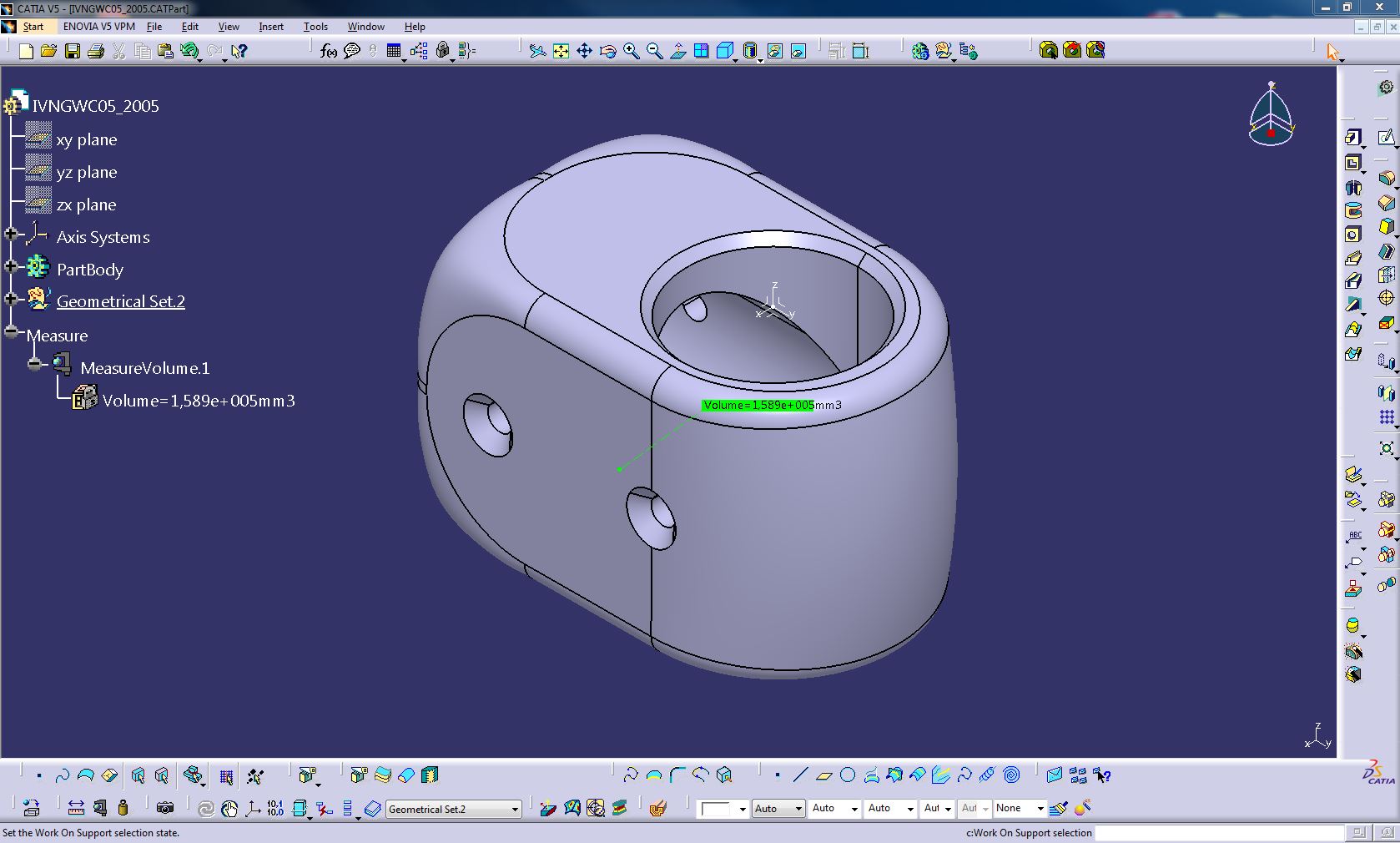
Task: Open the Edit menu
Action: click(189, 27)
